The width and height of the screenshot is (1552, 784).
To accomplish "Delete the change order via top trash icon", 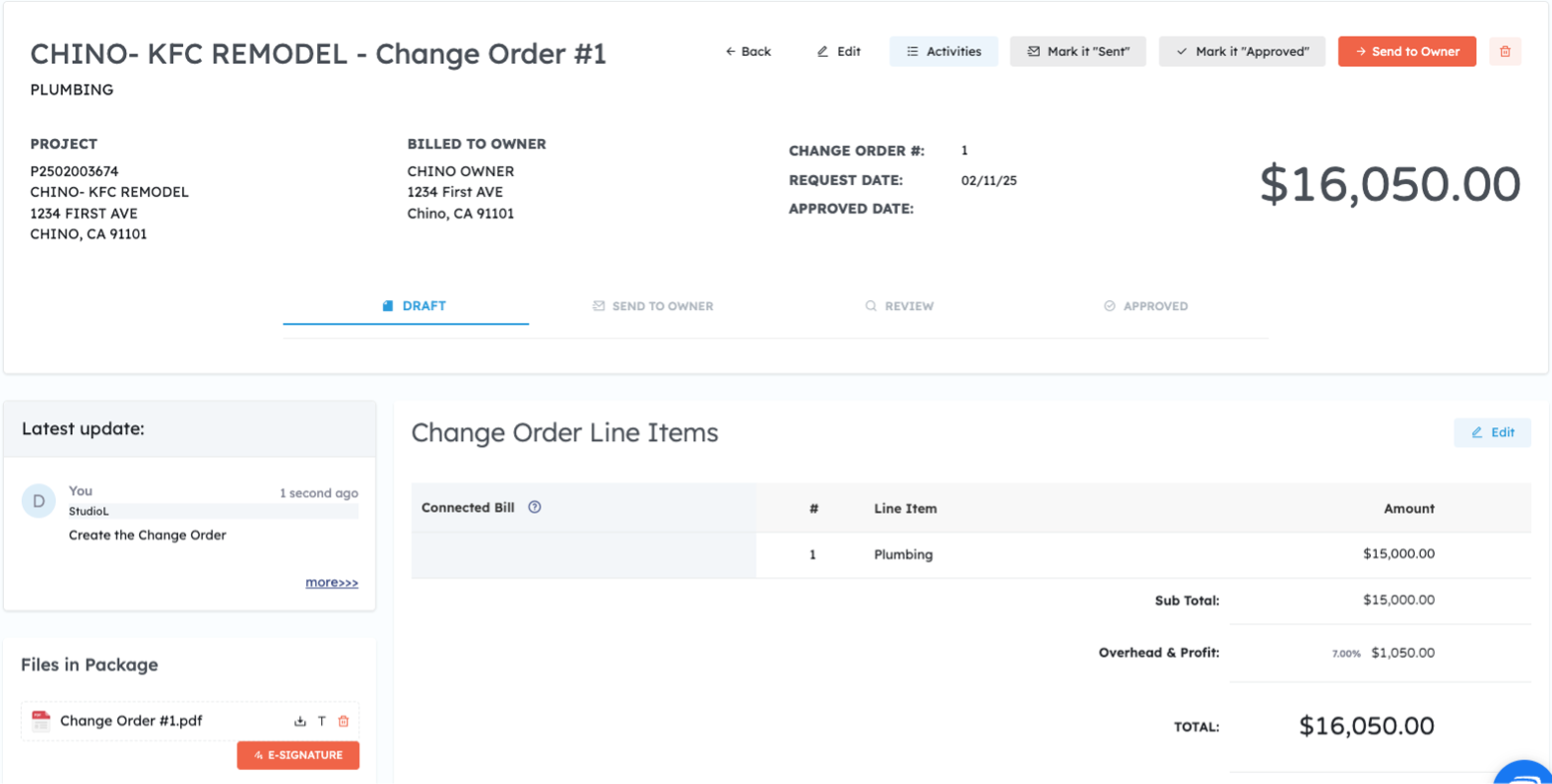I will (x=1504, y=52).
